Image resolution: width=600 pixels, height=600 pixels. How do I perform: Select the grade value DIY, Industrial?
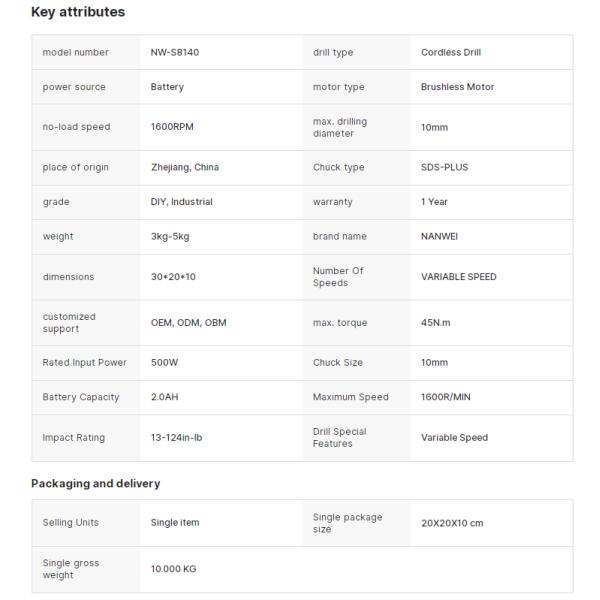[x=182, y=202]
